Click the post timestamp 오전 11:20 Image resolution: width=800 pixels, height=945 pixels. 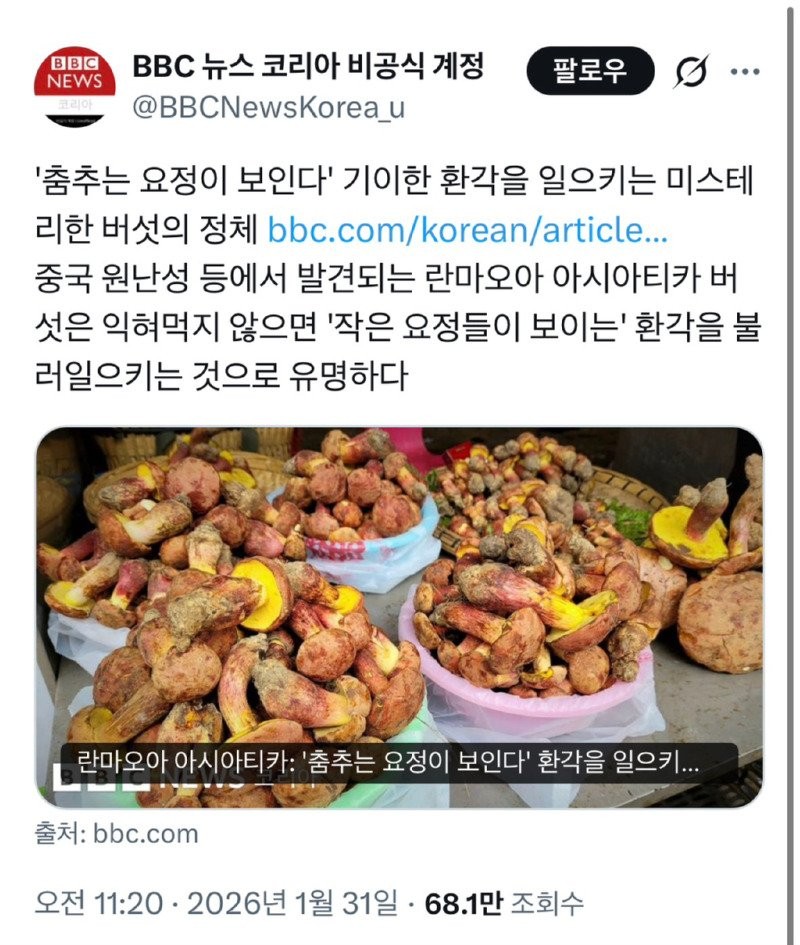point(99,903)
